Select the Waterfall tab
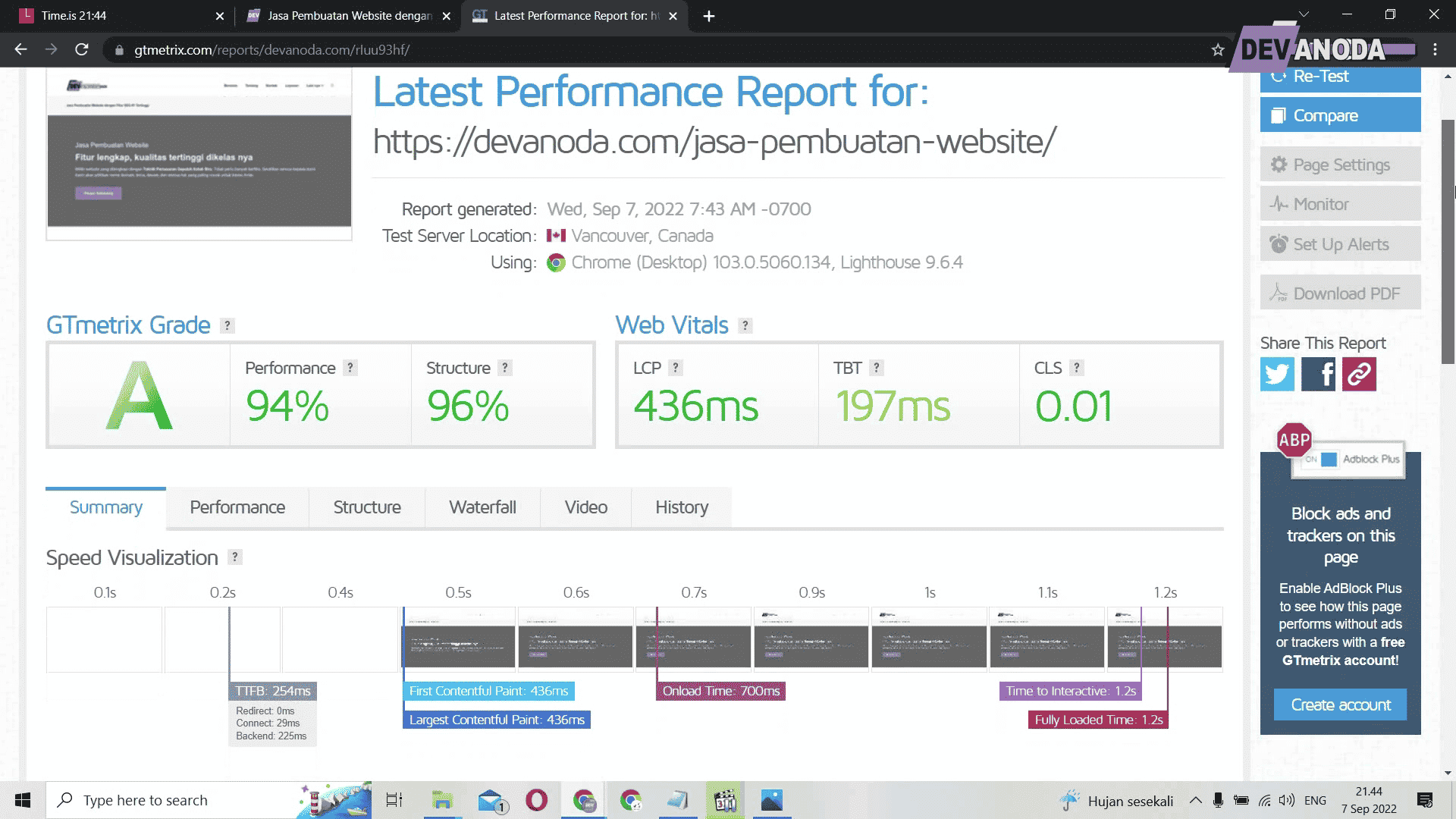The width and height of the screenshot is (1456, 819). [482, 507]
